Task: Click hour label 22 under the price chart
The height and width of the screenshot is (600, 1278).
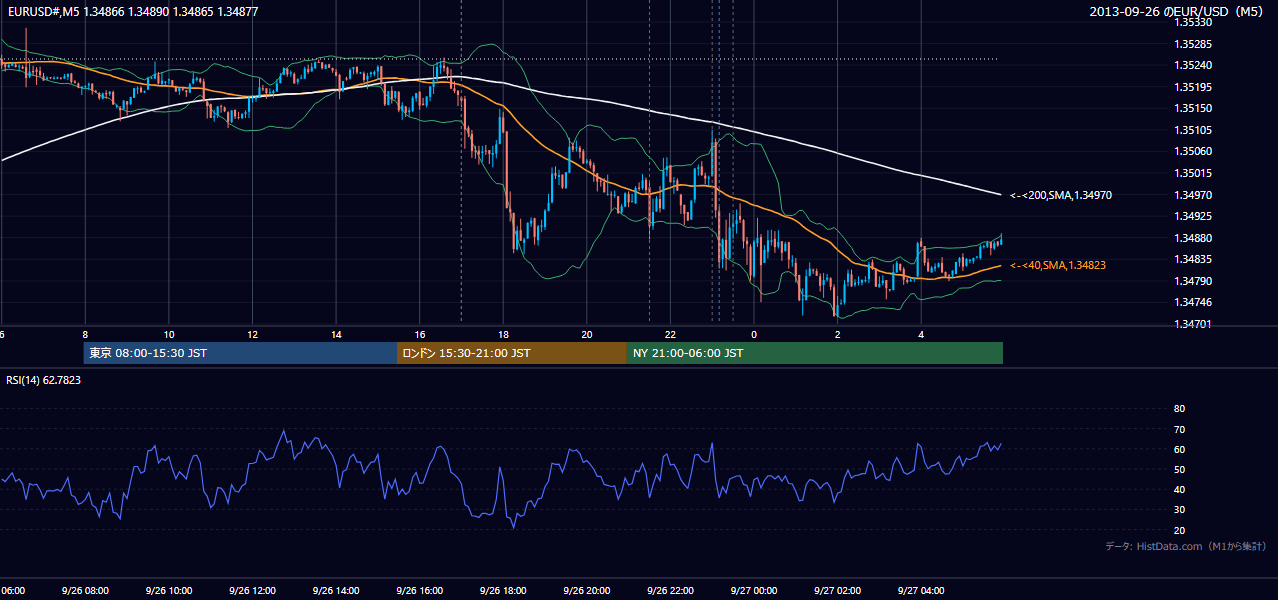Action: pyautogui.click(x=671, y=334)
